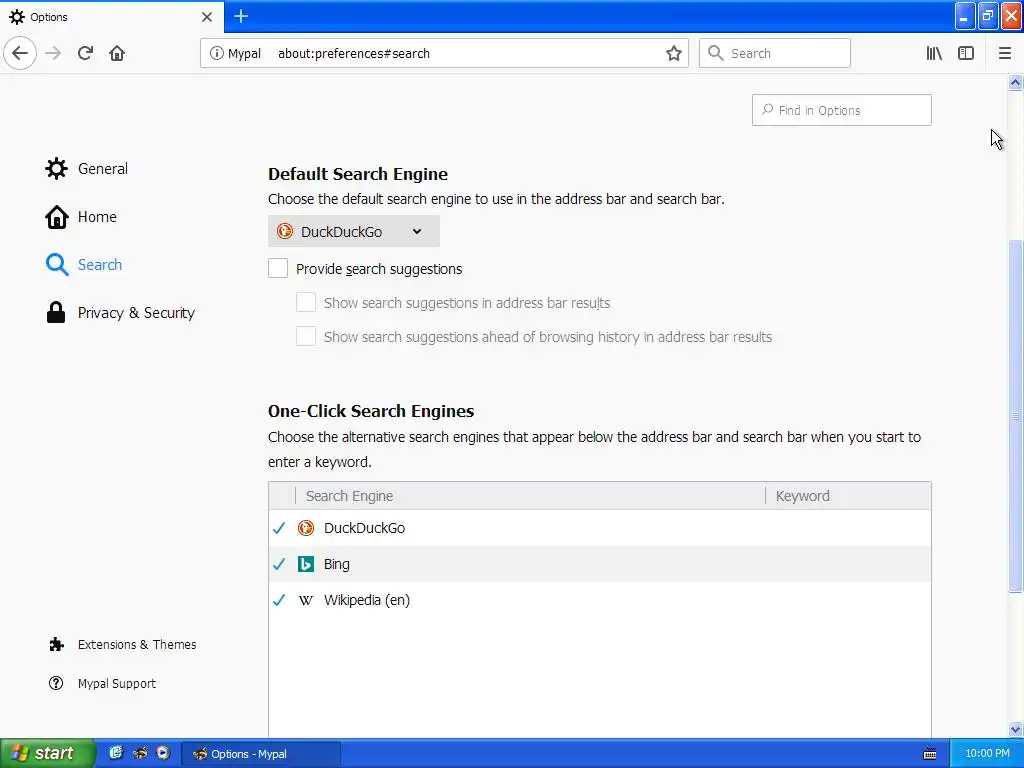Screen dimensions: 1024x768
Task: Click the Bing logo icon in list
Action: click(306, 564)
